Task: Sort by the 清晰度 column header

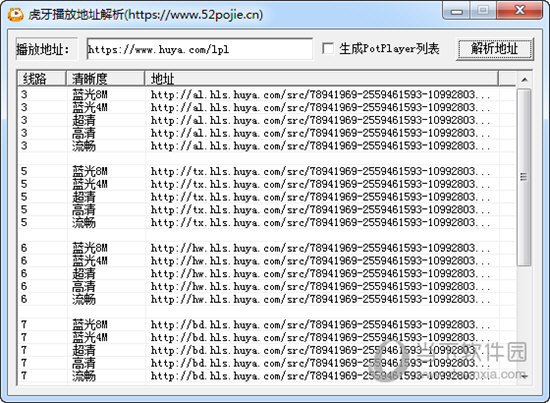Action: 105,79
